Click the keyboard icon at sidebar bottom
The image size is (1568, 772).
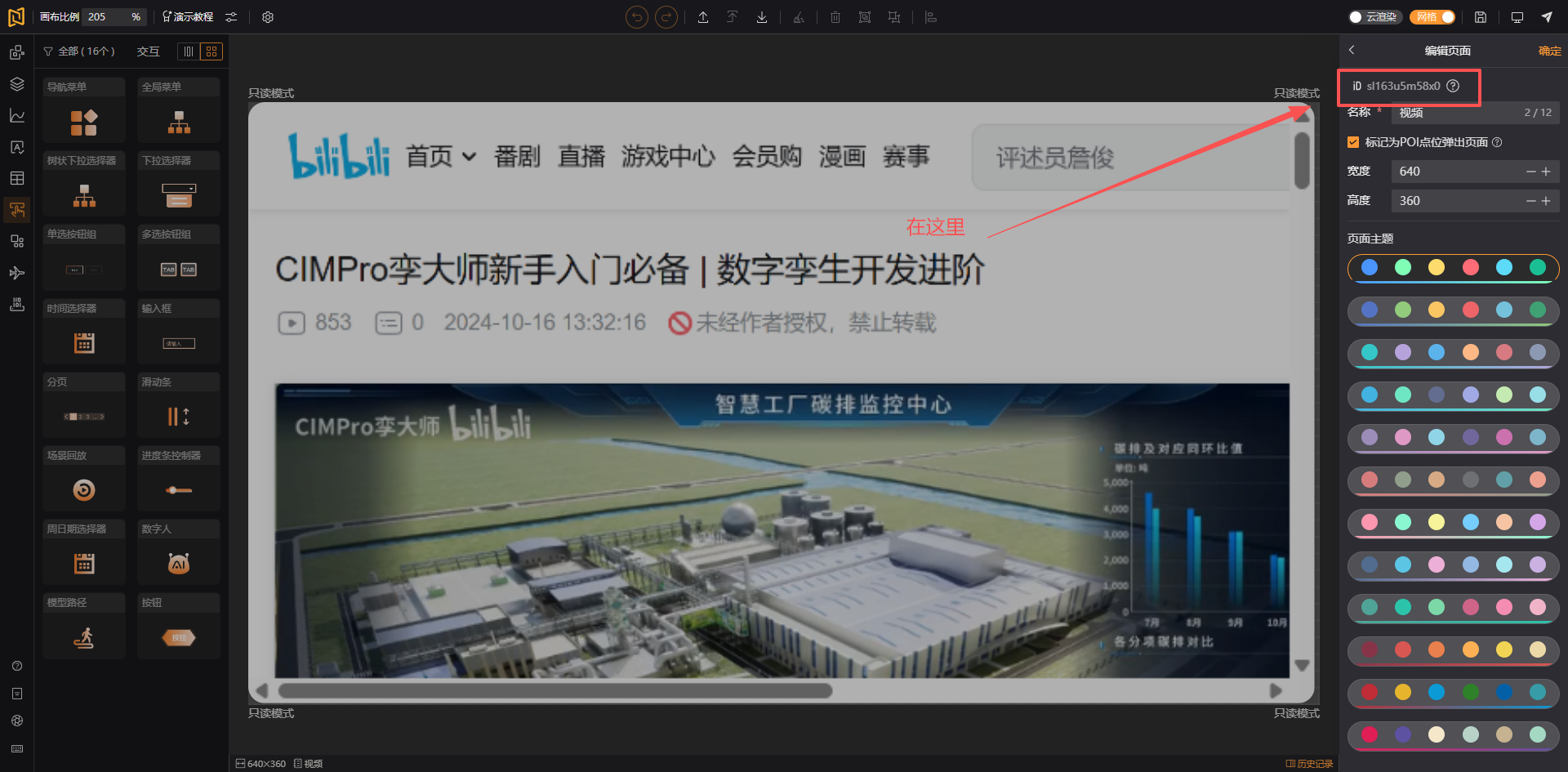pos(17,748)
